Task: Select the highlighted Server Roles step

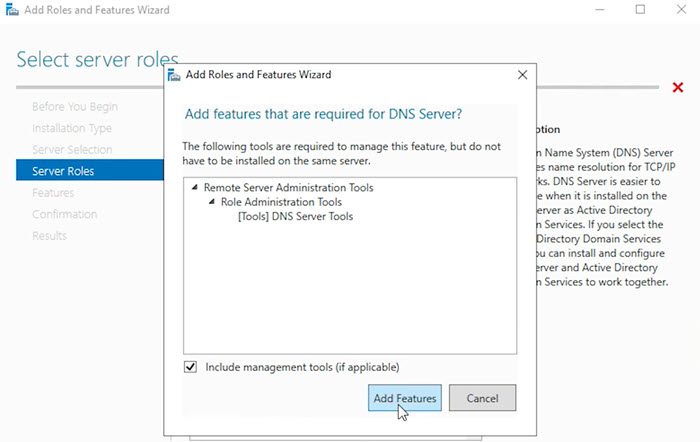Action: coord(64,171)
